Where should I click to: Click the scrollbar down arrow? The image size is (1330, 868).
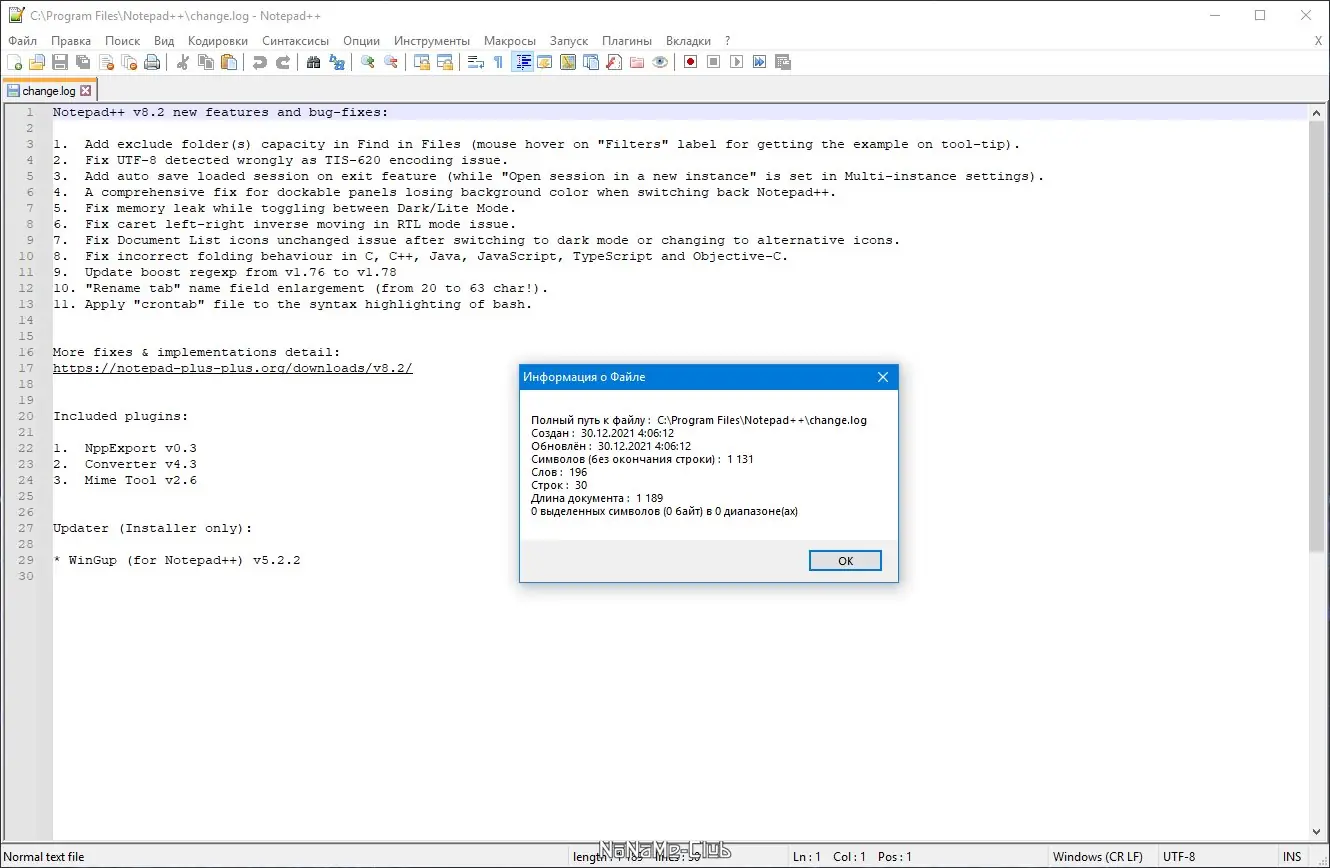coord(1316,832)
